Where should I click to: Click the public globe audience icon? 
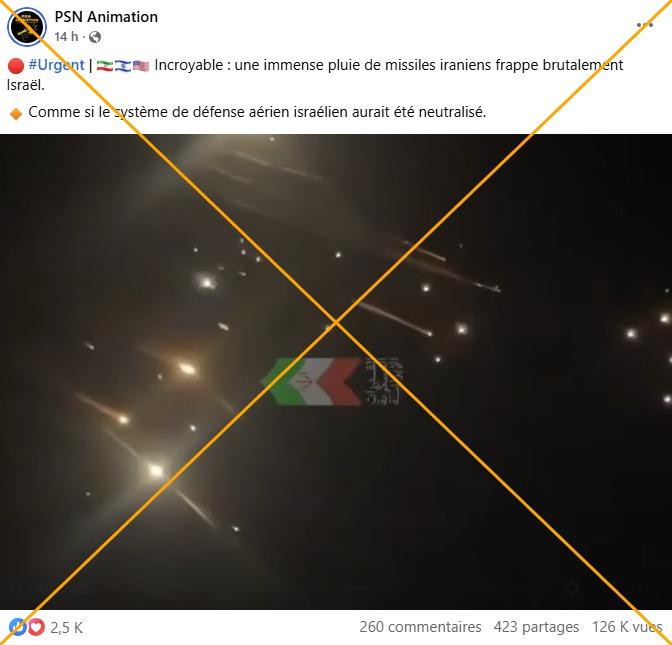(95, 37)
